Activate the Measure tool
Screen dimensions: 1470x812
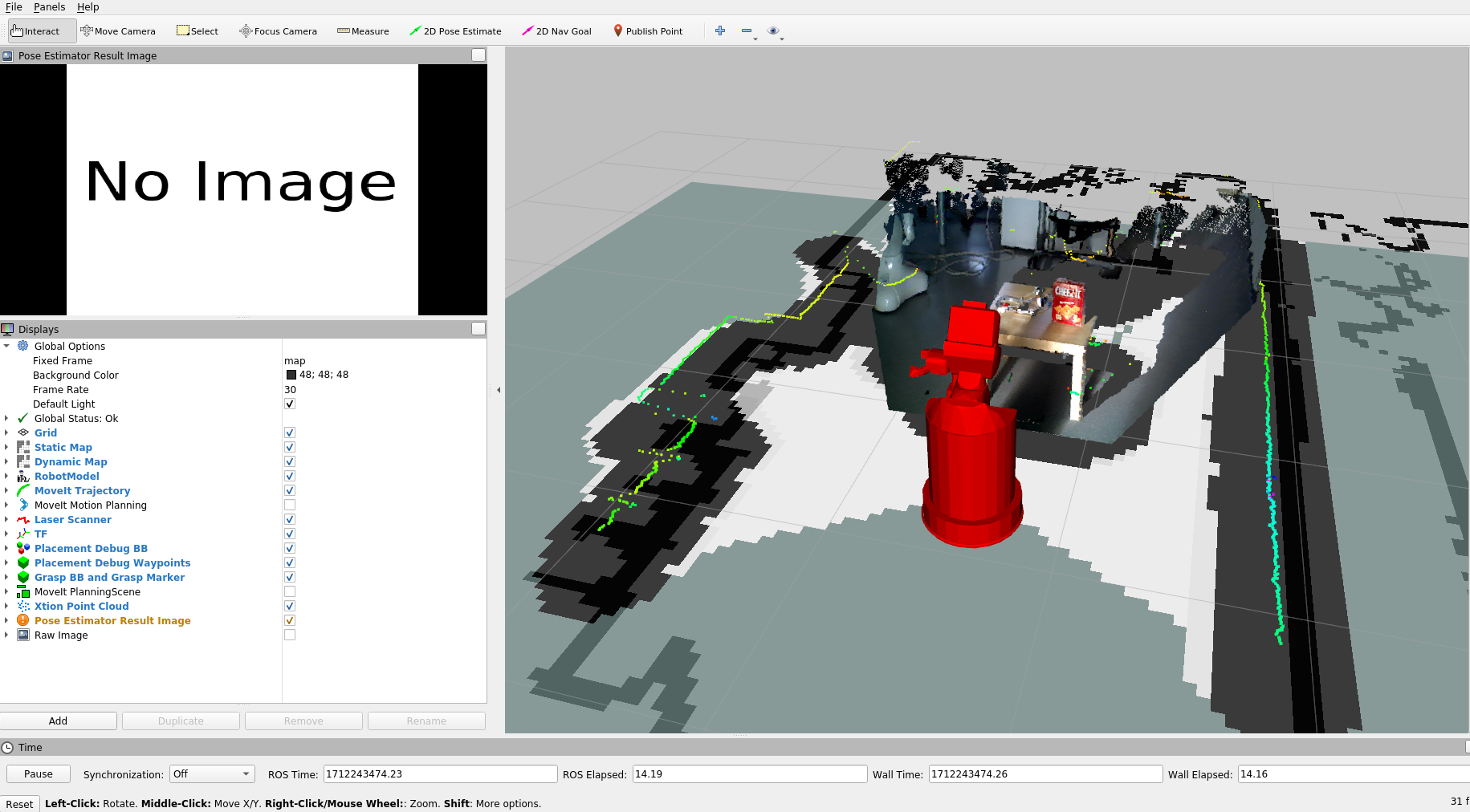[x=363, y=31]
